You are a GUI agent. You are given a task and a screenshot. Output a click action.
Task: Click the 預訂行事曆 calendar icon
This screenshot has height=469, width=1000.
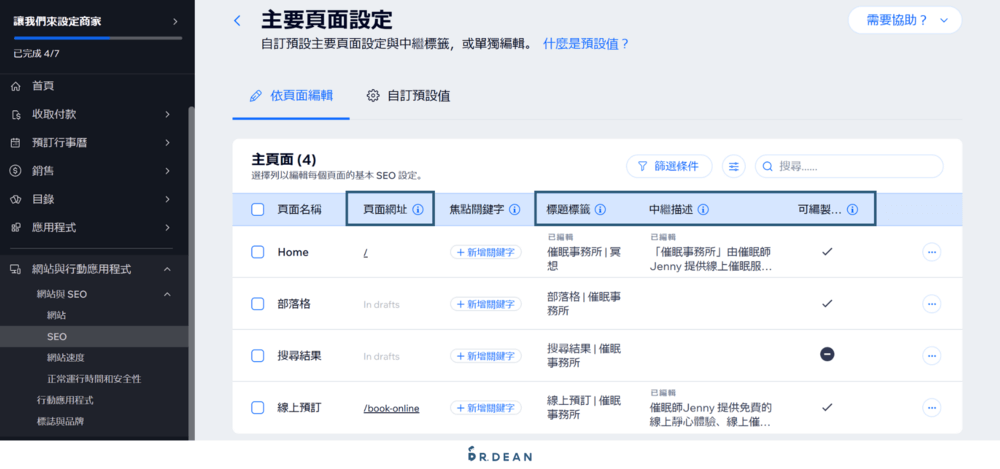[x=16, y=143]
